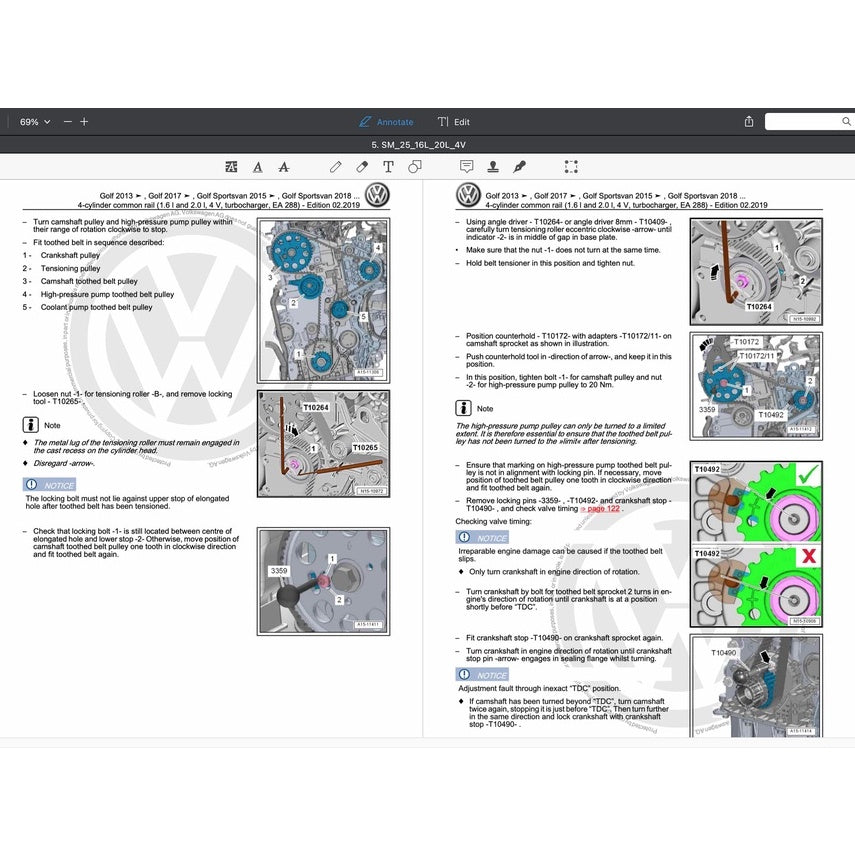Follow the red 'page 122' link
Image resolution: width=855 pixels, height=855 pixels.
click(x=602, y=509)
